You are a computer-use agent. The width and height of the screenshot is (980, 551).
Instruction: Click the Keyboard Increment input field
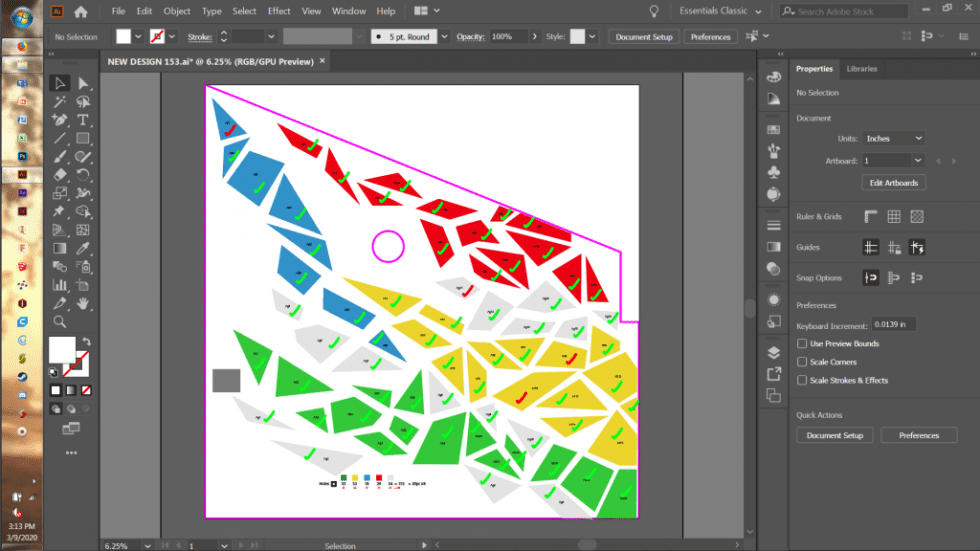(x=893, y=325)
